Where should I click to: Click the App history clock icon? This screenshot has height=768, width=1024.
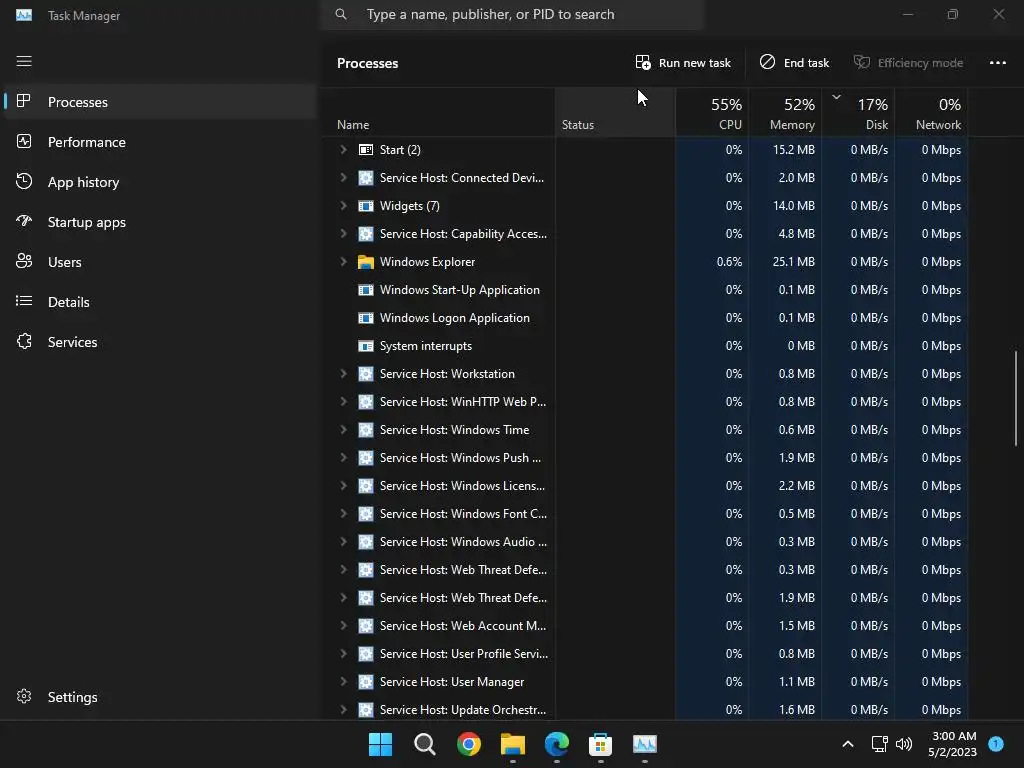point(24,181)
